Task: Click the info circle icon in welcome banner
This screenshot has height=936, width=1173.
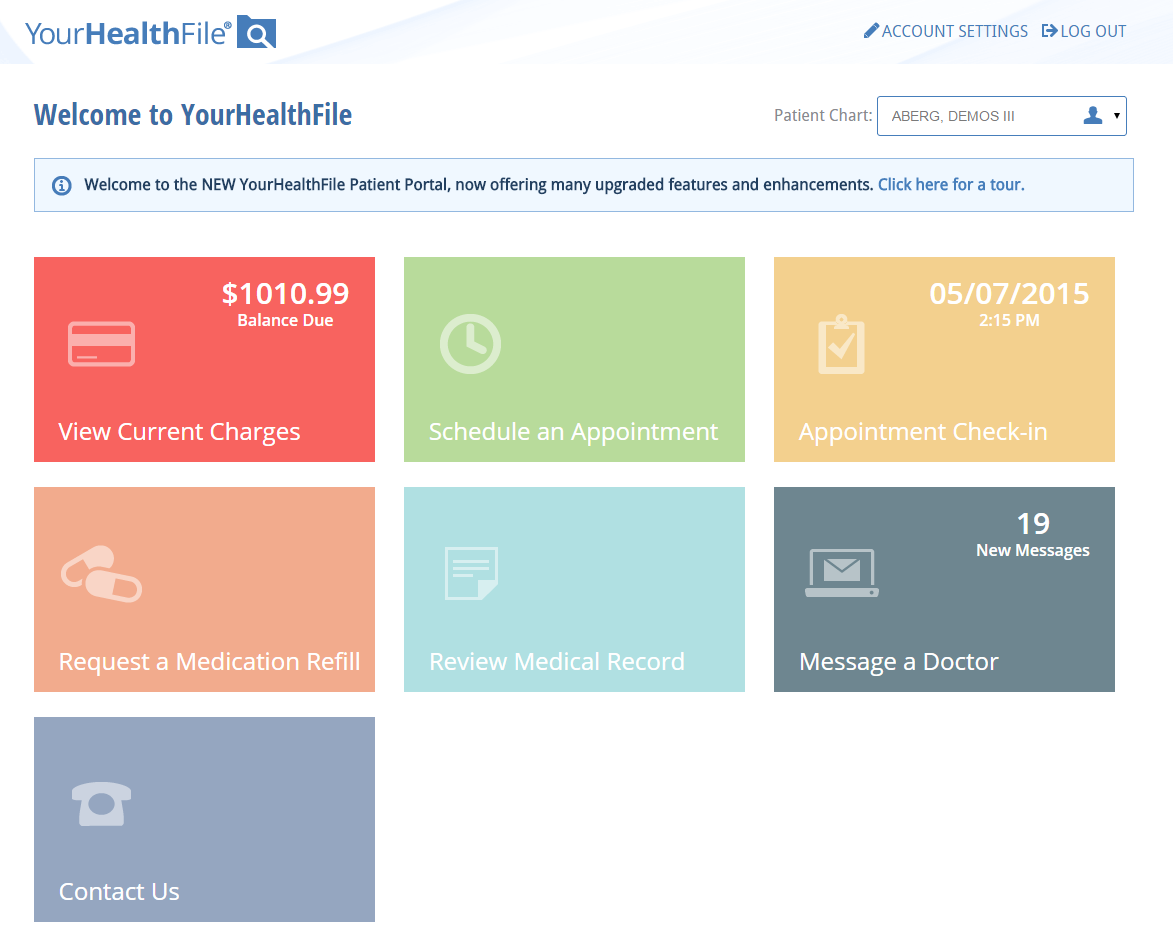Action: (61, 185)
